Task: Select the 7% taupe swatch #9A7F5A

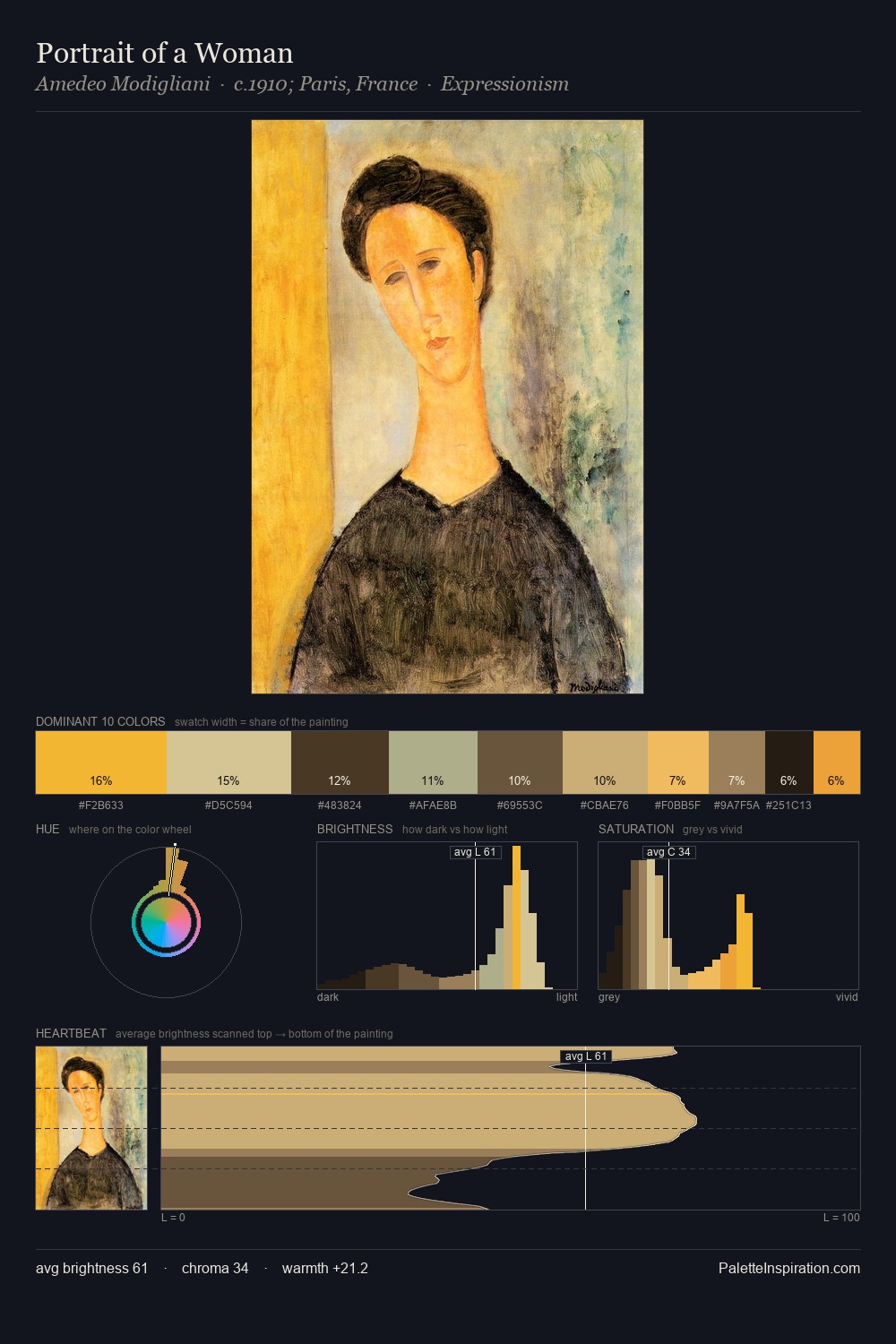Action: [737, 762]
